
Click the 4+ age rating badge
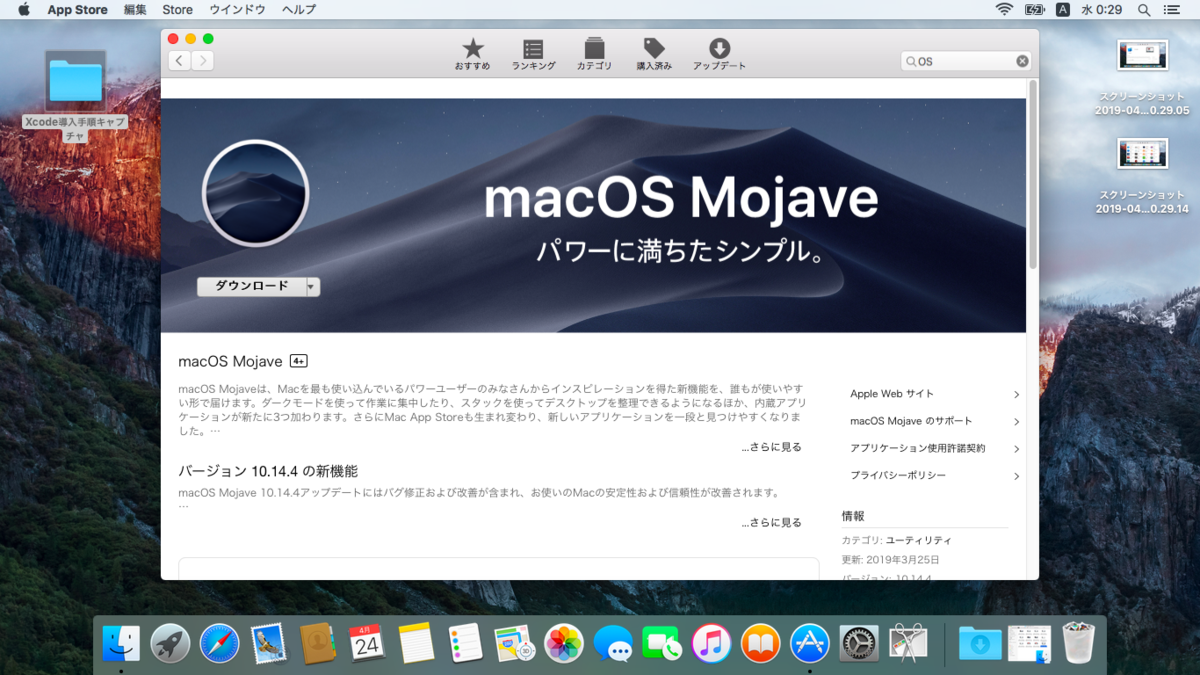[298, 361]
